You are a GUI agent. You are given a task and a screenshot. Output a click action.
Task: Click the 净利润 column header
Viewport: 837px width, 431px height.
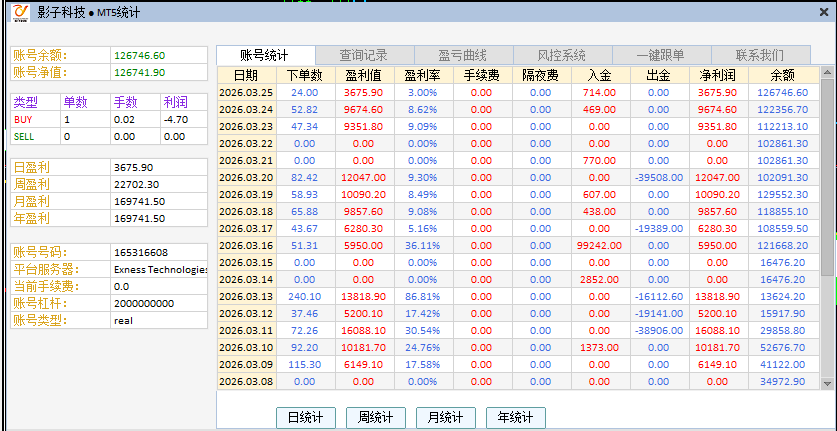click(x=718, y=75)
